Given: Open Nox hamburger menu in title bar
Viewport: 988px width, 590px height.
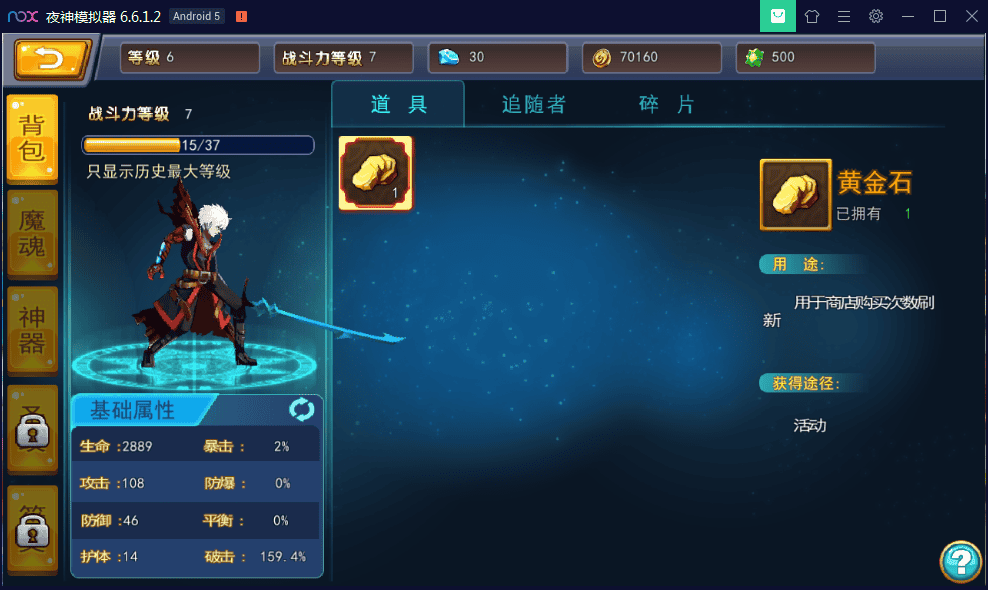Looking at the screenshot, I should click(844, 16).
